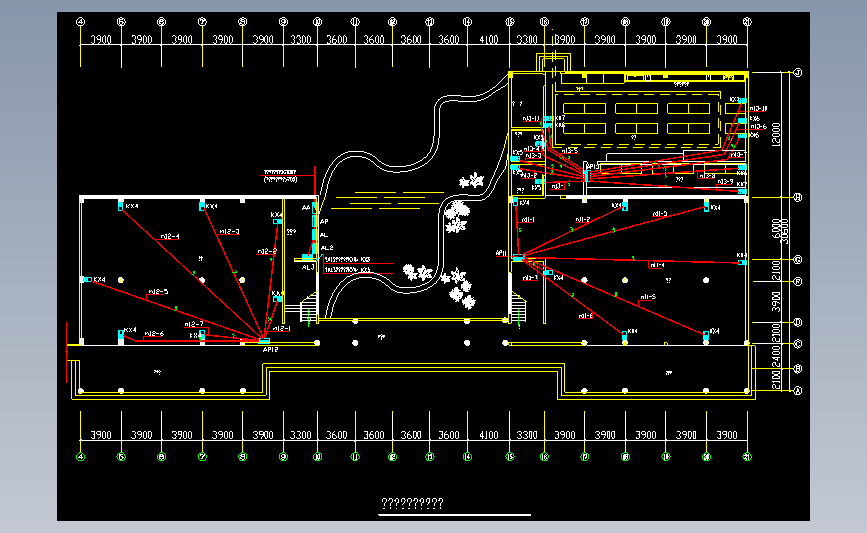
Task: Click the drawing title question-mark text
Action: click(412, 503)
